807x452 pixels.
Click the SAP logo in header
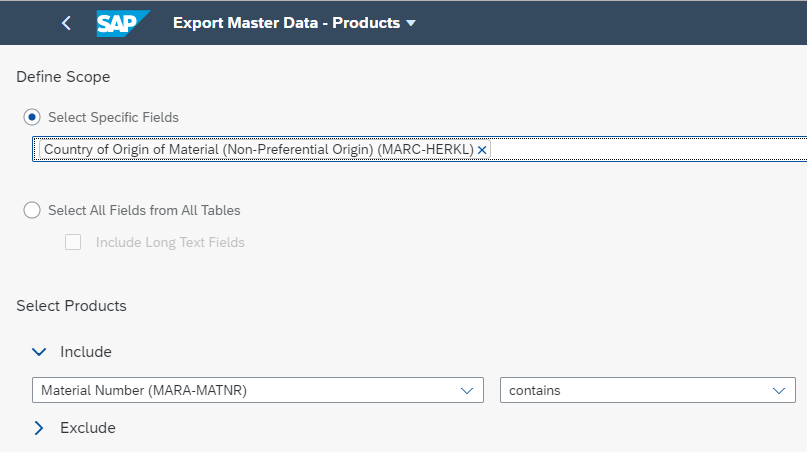[x=122, y=23]
